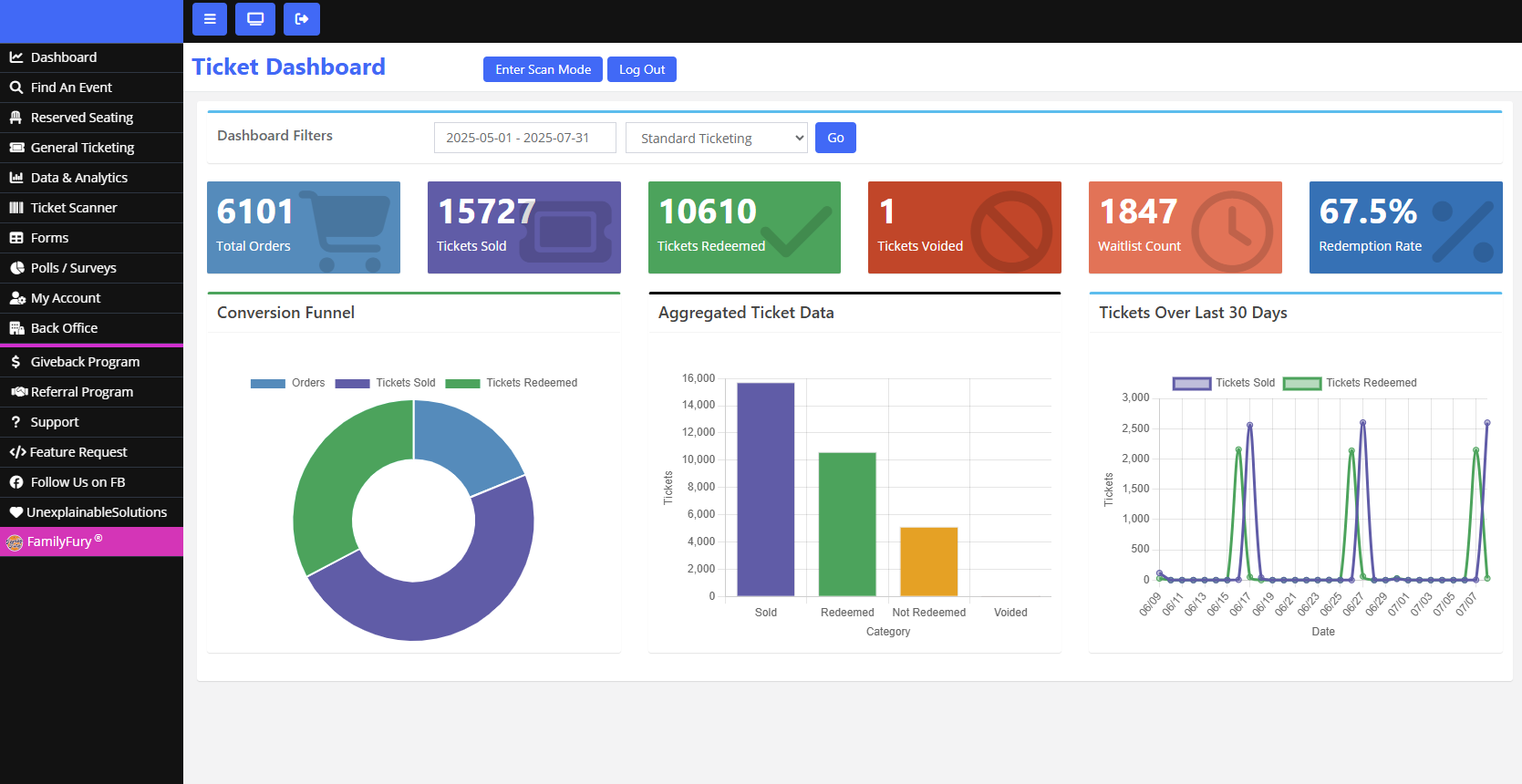The image size is (1522, 784).
Task: Click the date range input field
Action: point(525,138)
